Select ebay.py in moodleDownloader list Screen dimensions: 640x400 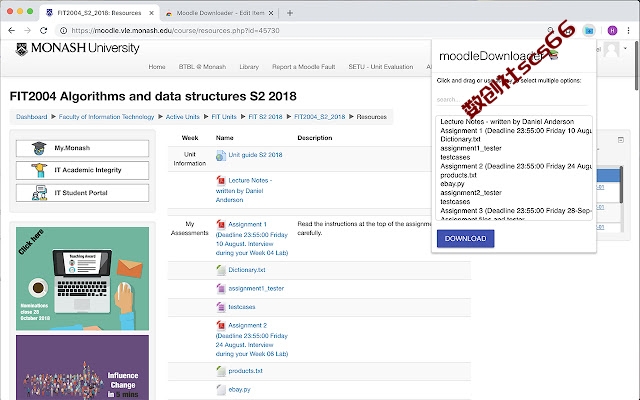(452, 184)
